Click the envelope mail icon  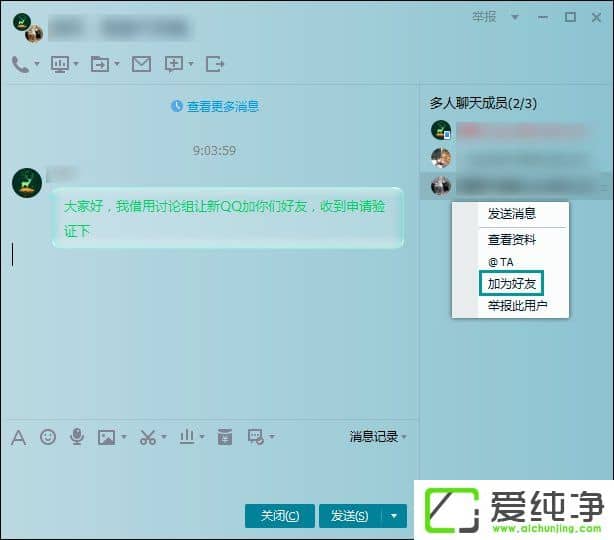(x=141, y=64)
